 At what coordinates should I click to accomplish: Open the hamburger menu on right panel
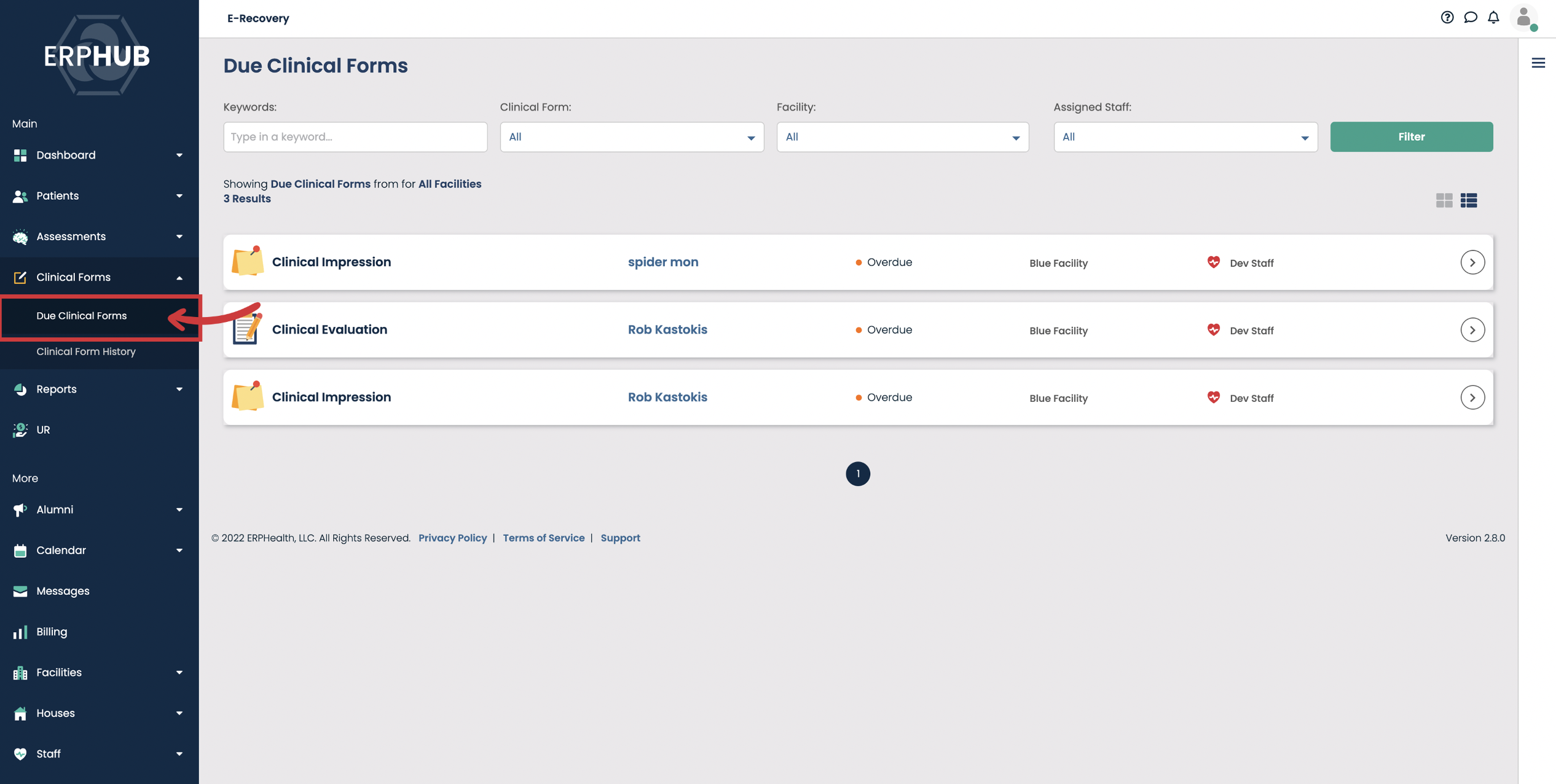[x=1538, y=63]
